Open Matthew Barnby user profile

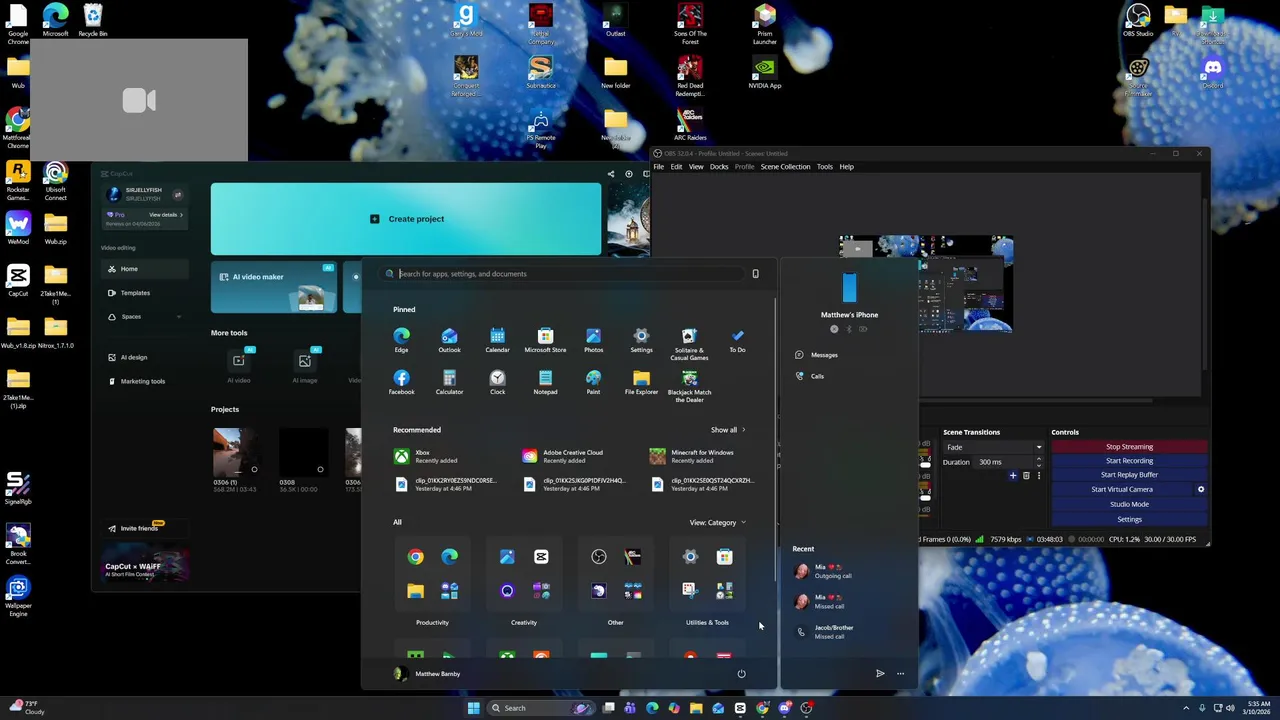428,674
